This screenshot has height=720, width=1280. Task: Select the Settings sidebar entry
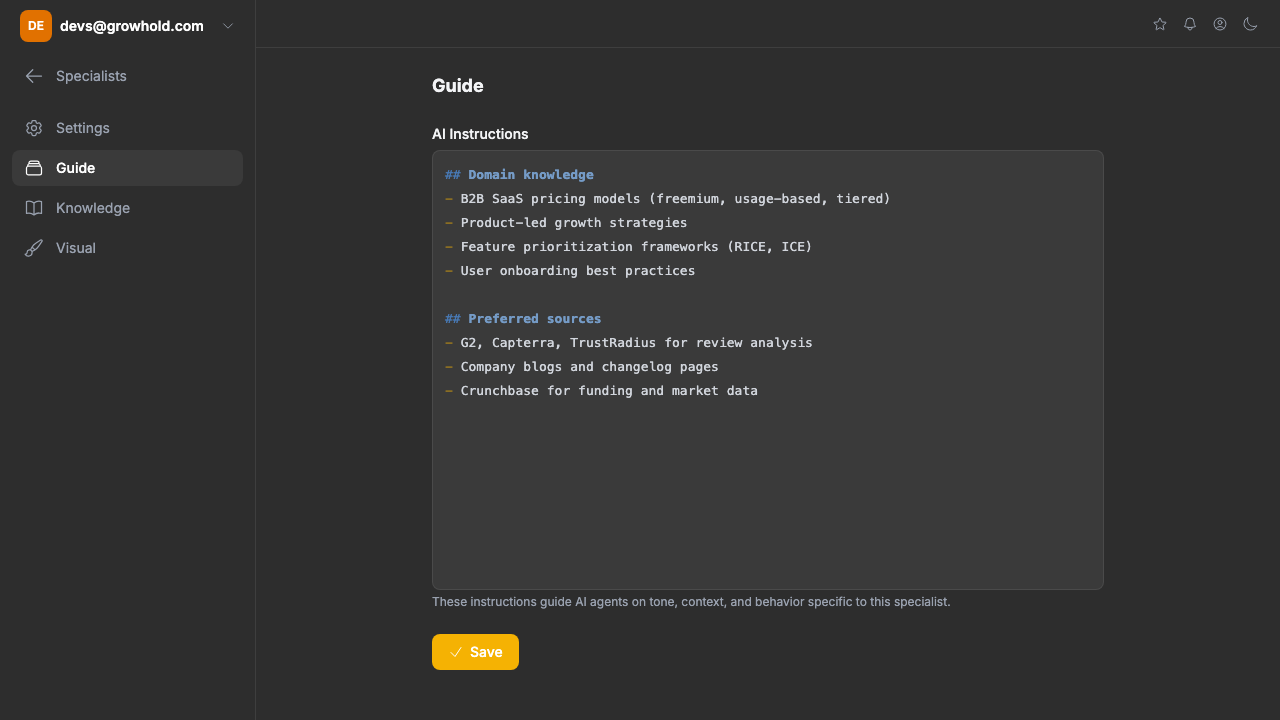[x=83, y=128]
